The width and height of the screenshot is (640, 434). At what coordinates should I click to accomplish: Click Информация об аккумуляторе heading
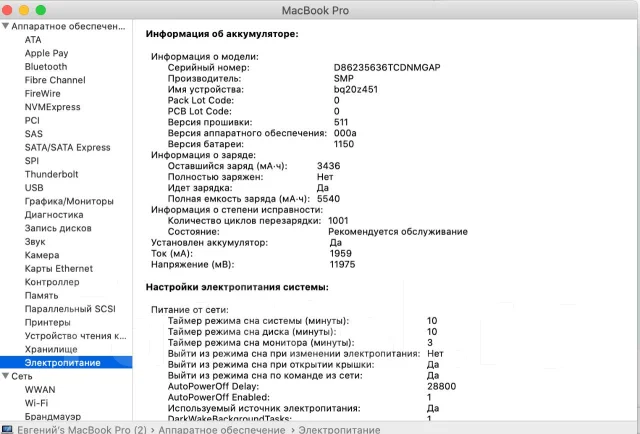pos(222,34)
